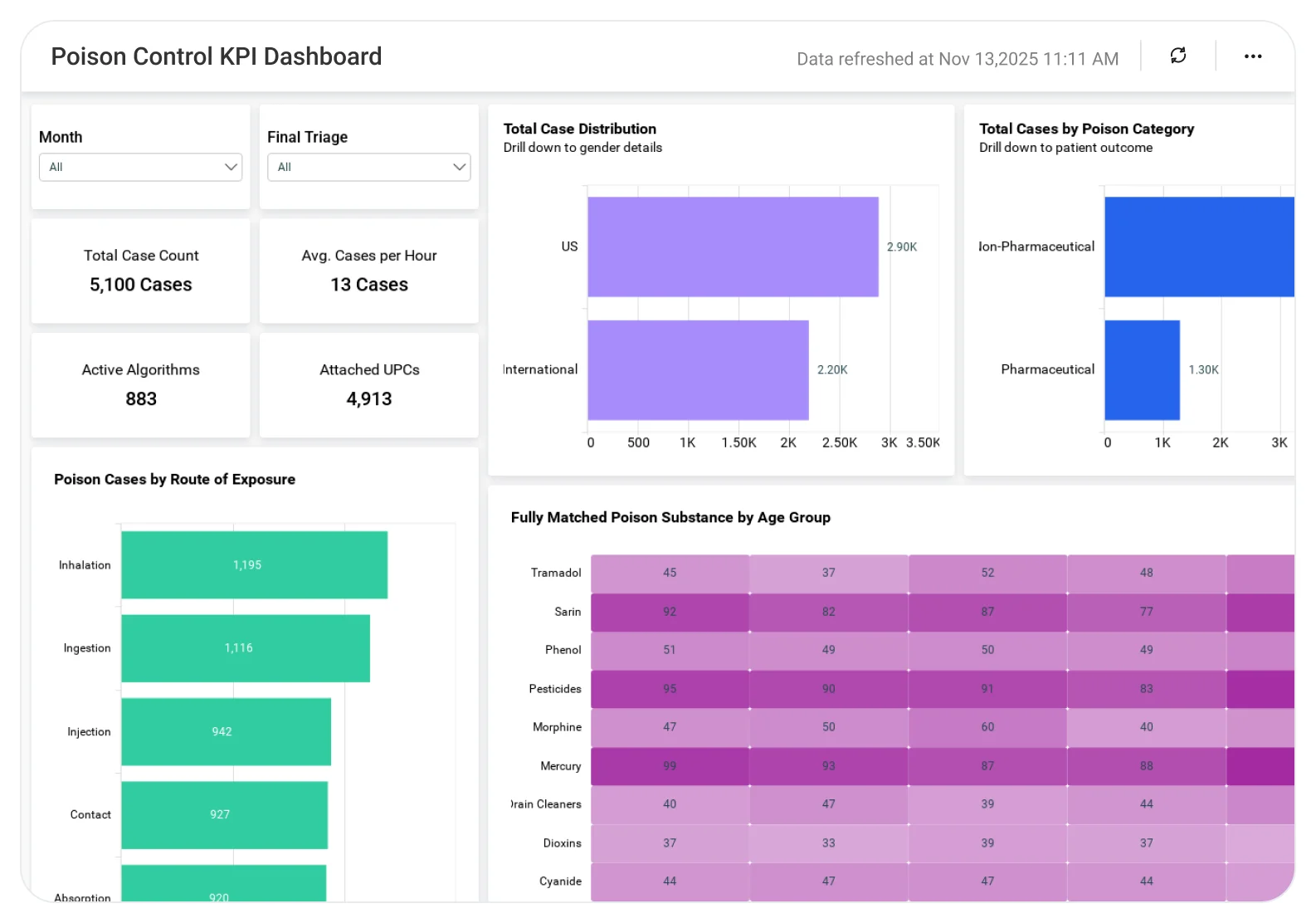Viewport: 1316px width, 923px height.
Task: Drill into the International bar
Action: (698, 370)
